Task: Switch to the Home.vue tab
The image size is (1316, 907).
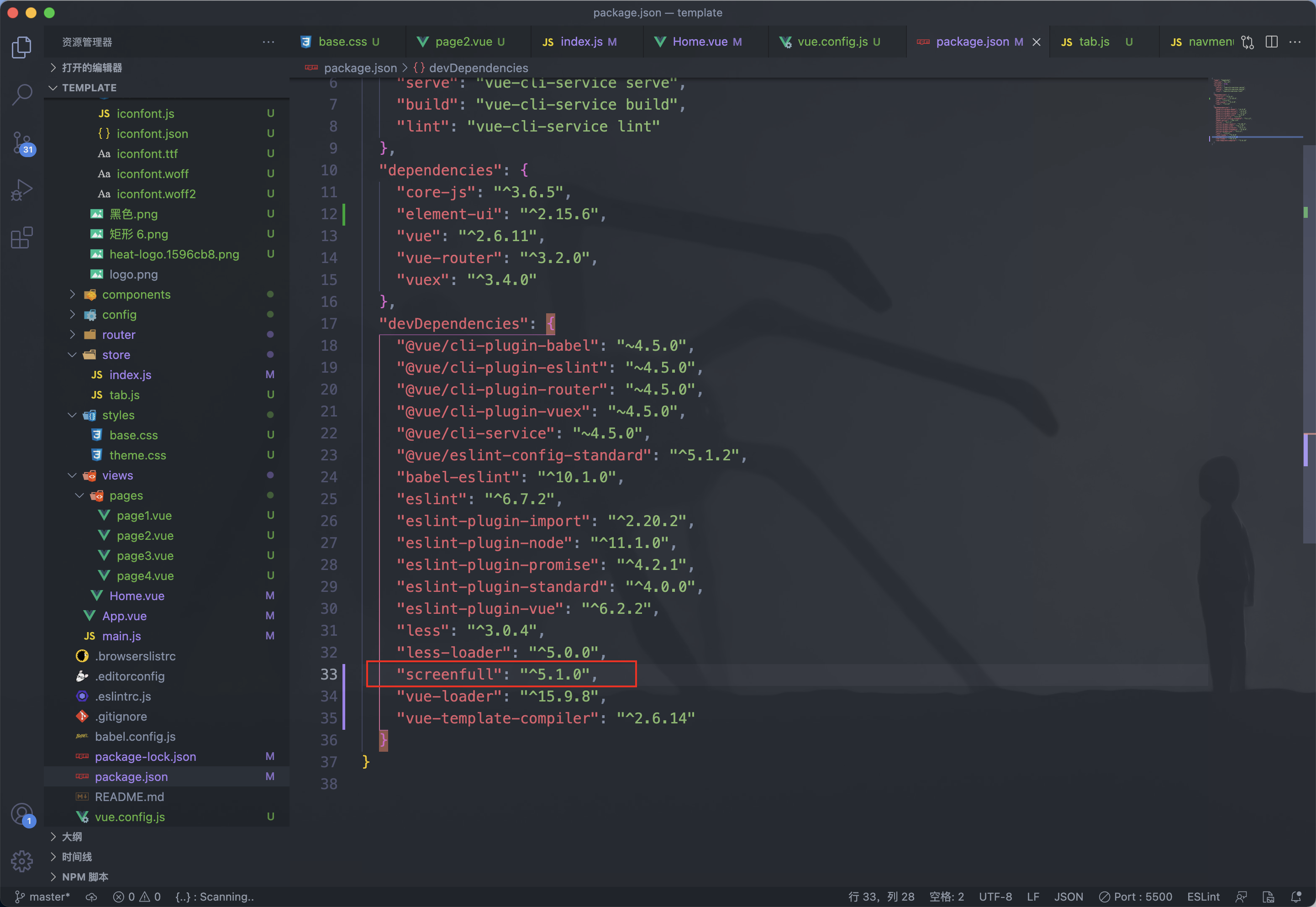Action: 700,42
